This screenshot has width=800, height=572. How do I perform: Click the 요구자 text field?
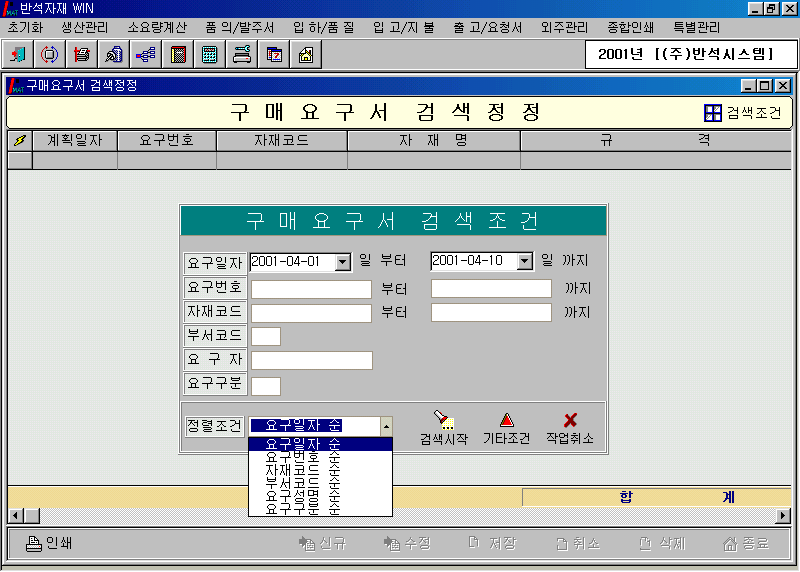click(x=311, y=361)
